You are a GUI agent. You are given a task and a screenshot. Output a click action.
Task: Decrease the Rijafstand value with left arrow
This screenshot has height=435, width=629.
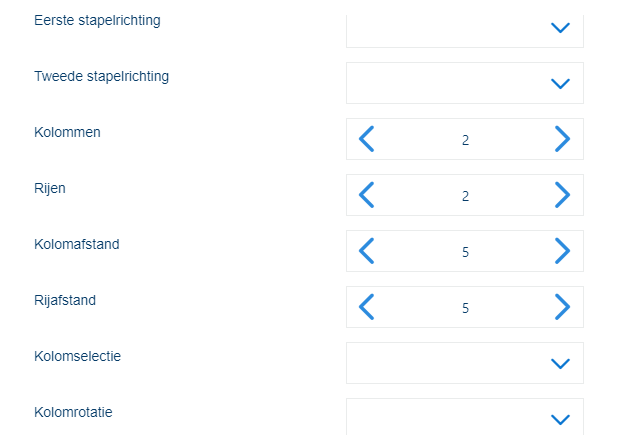[x=366, y=307]
